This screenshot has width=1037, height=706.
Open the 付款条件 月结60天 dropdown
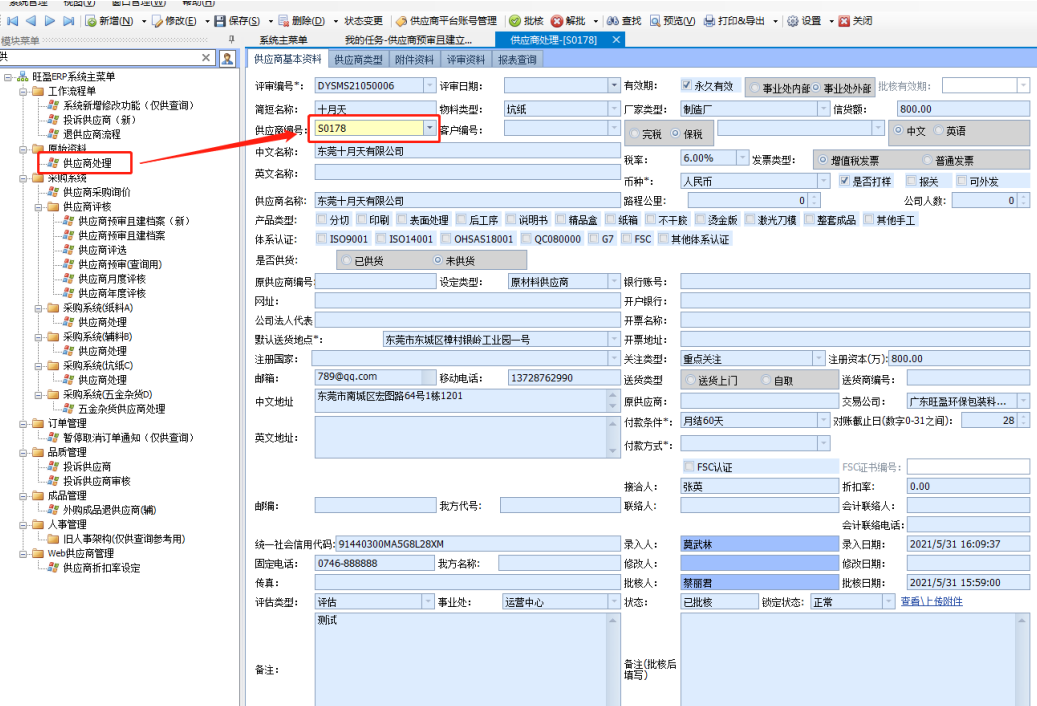(x=823, y=420)
